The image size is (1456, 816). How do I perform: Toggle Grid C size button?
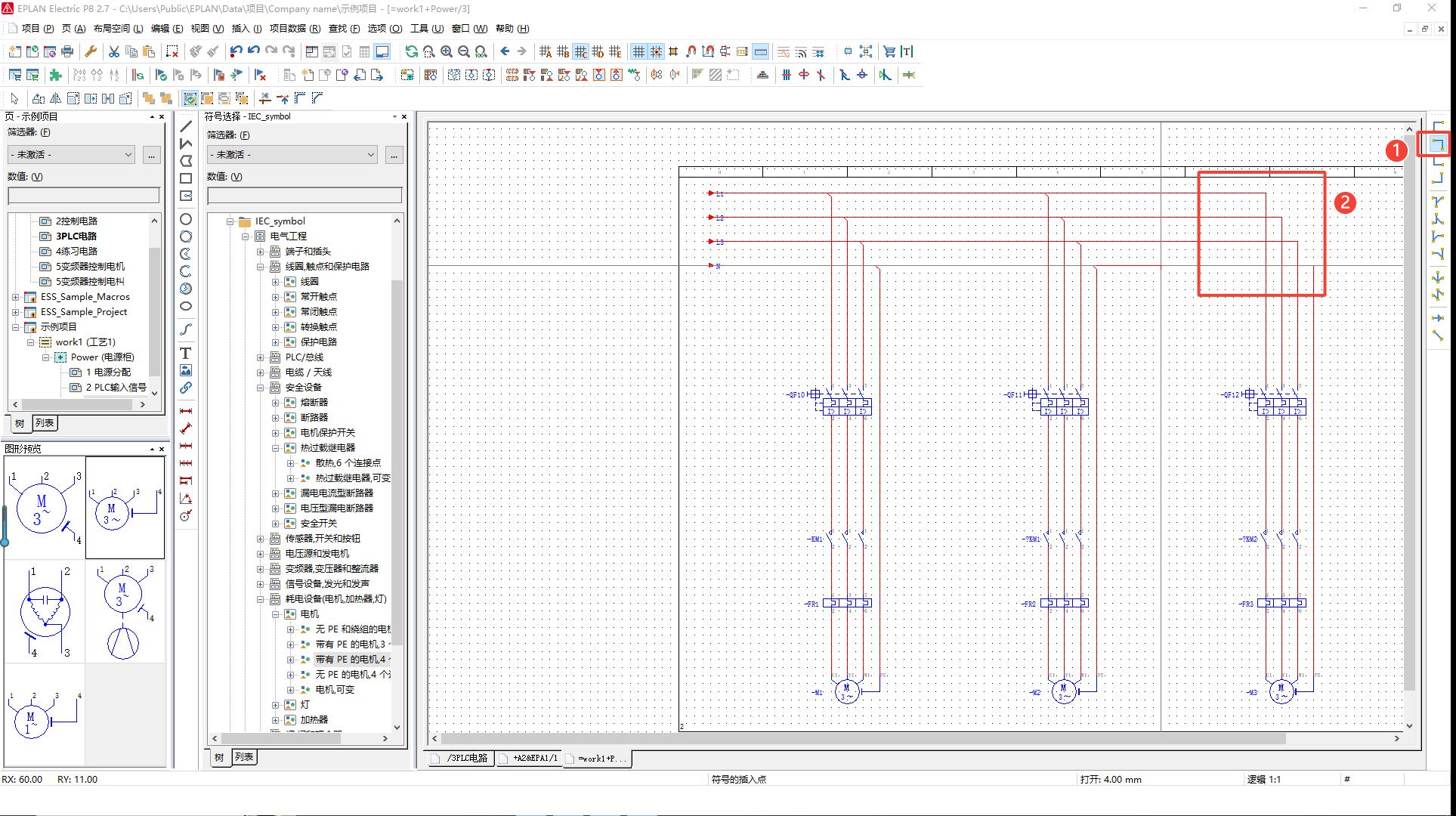580,51
